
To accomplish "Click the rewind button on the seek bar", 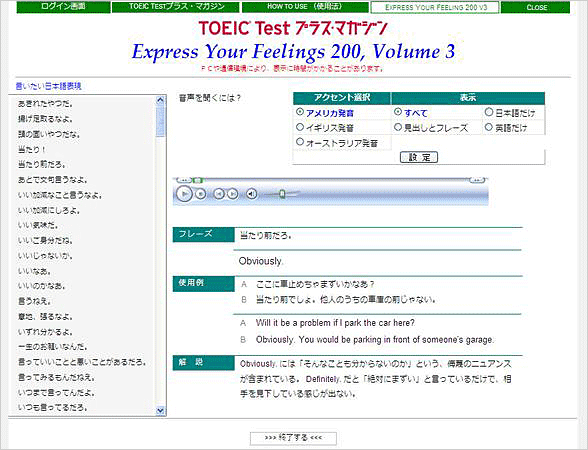I will click(184, 180).
